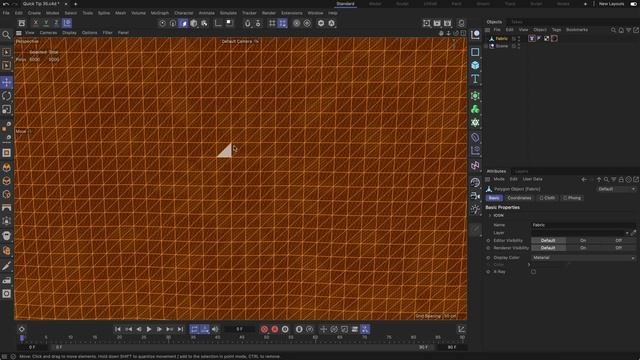Toggle the enable snap icon in top toolbar
Viewport: 640px width, 360px height.
point(247,23)
